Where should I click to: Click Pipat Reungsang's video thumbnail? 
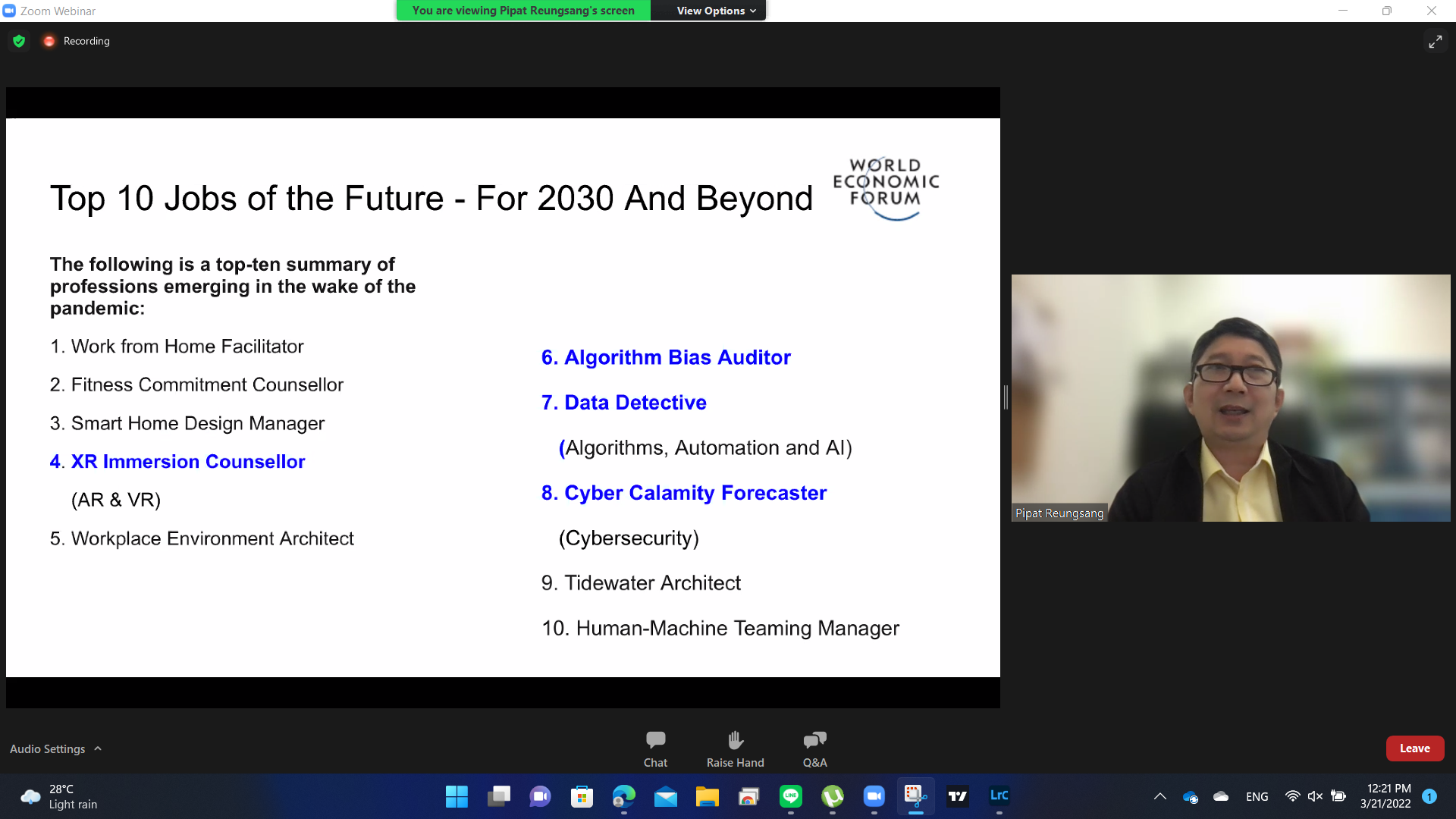(x=1230, y=397)
